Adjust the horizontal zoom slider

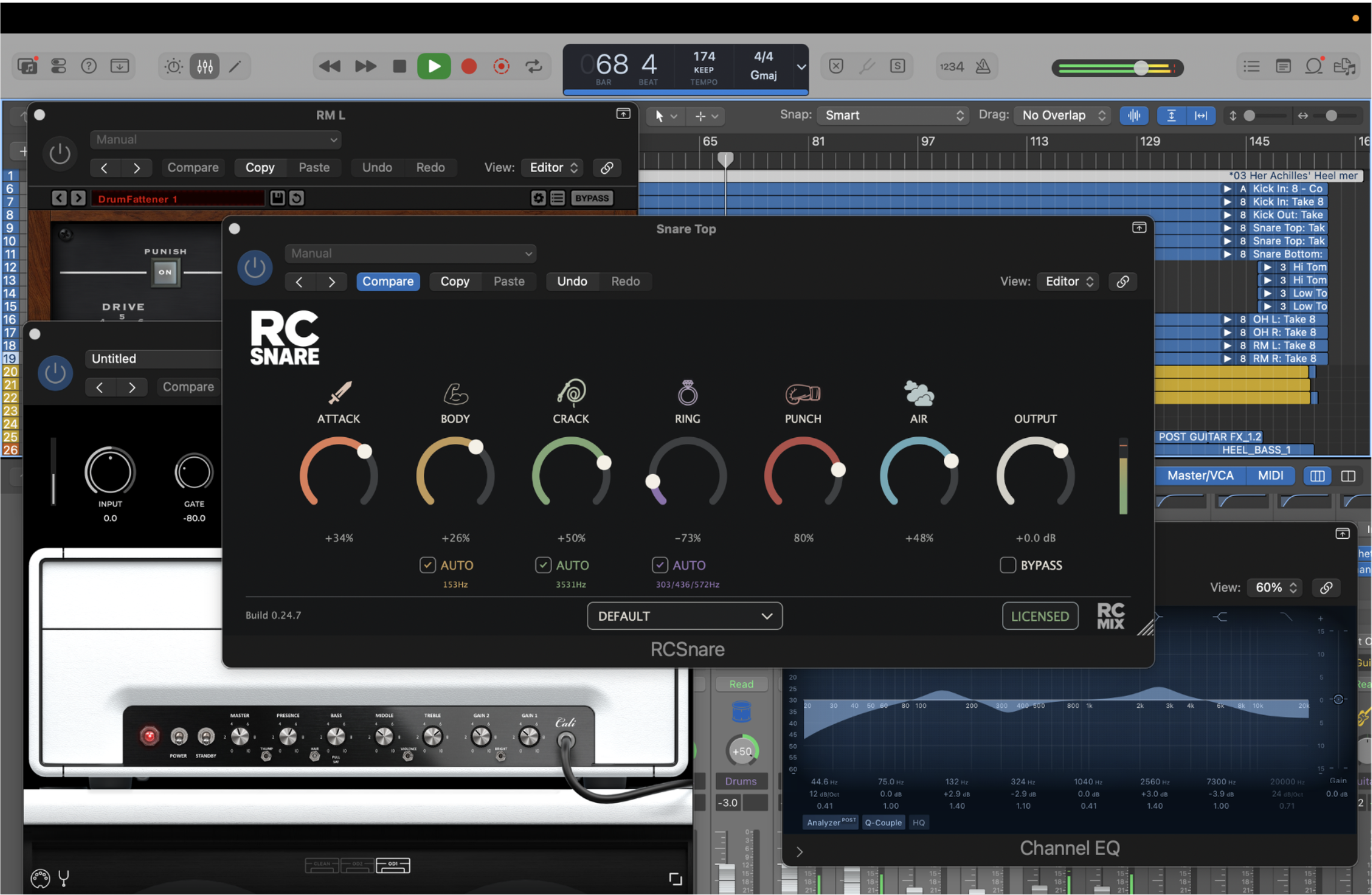[1331, 115]
